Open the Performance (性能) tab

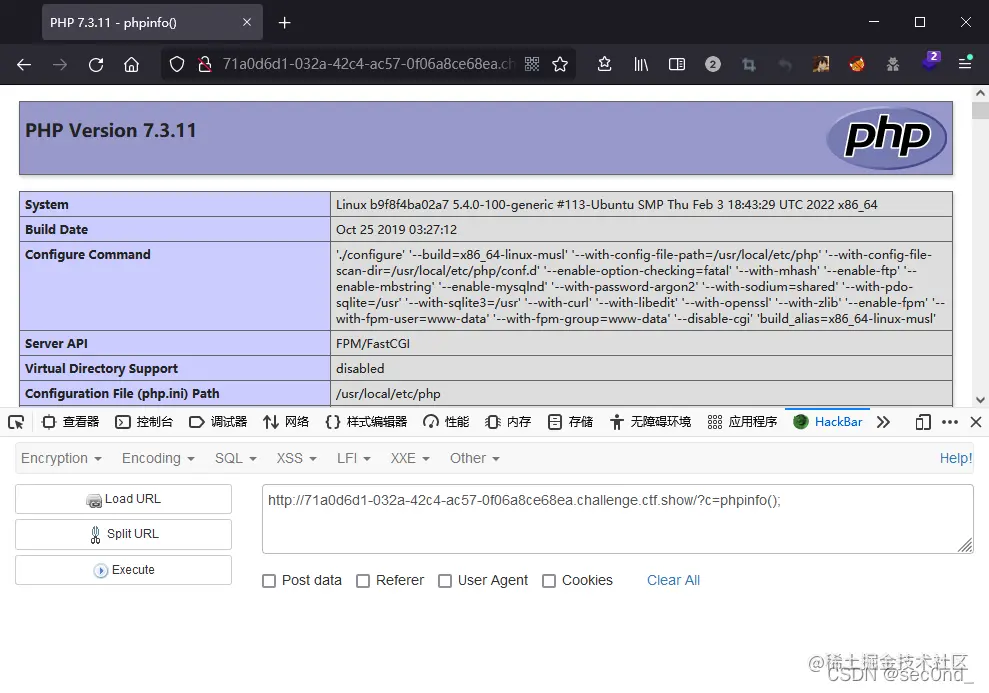[x=446, y=422]
